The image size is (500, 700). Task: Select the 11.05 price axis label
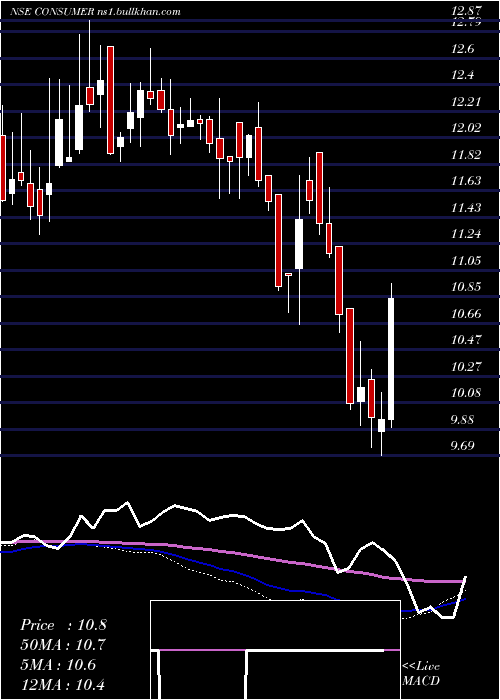click(466, 260)
